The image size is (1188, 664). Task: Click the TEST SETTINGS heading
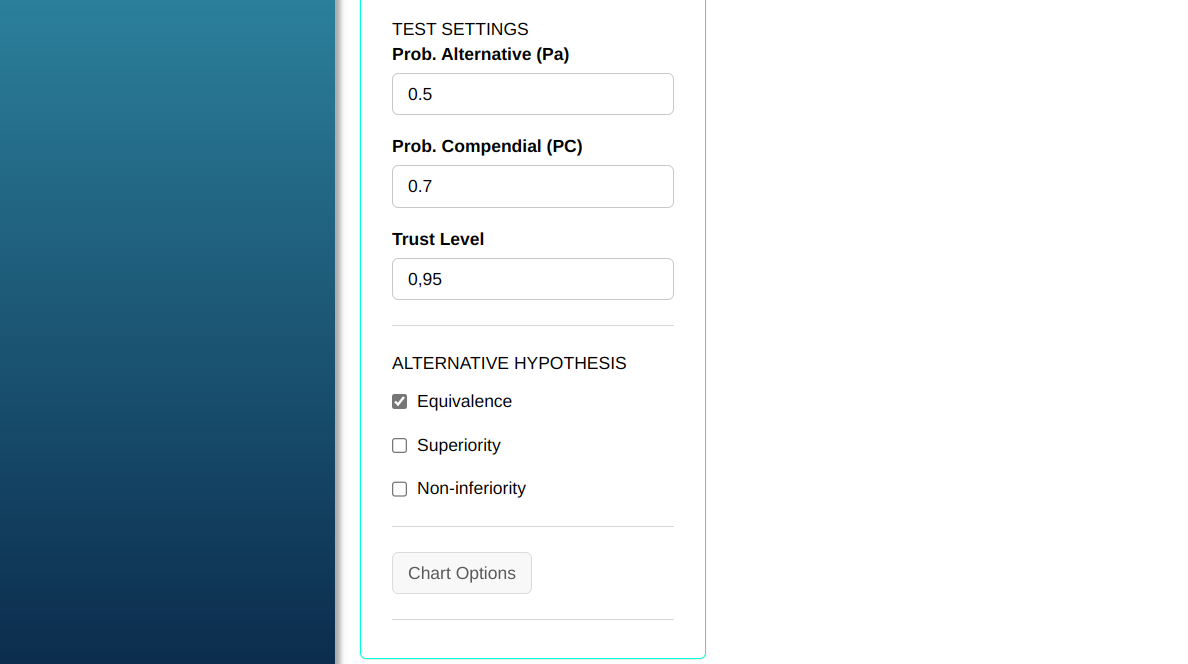[460, 29]
